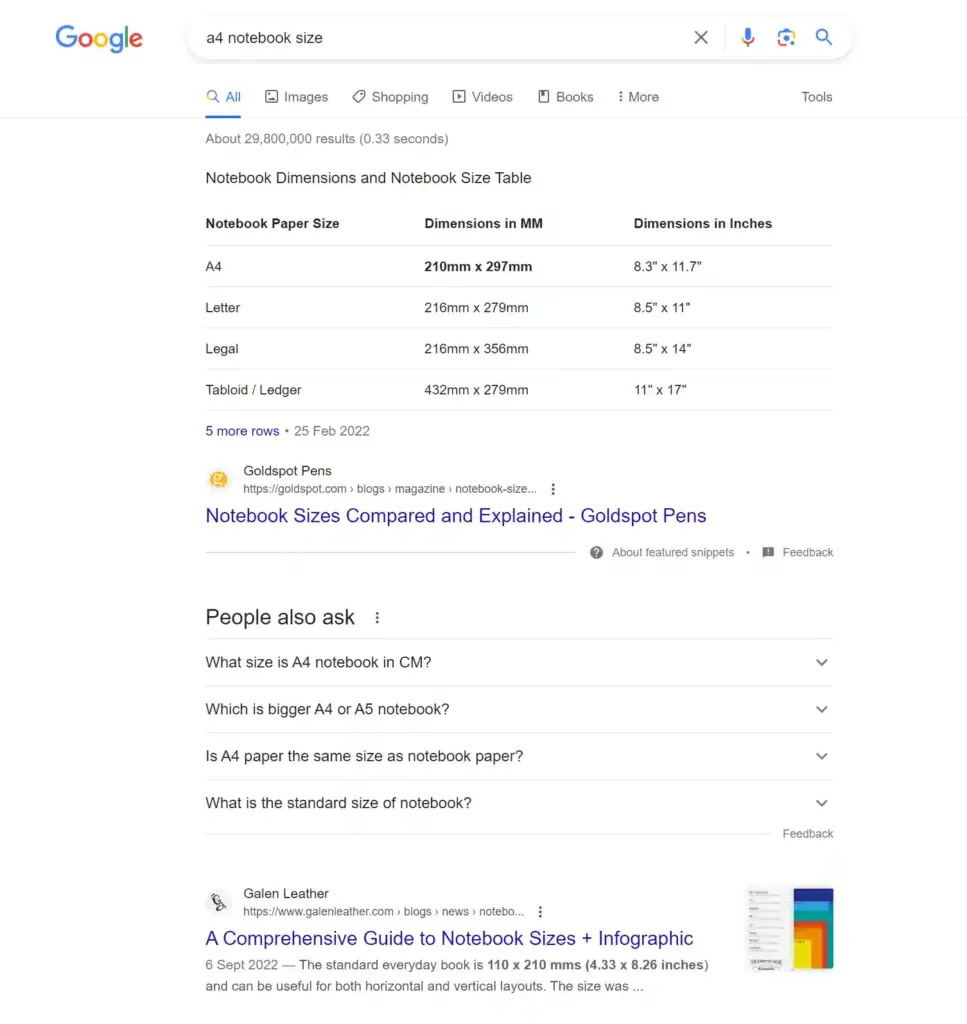Screen dimensions: 967x1024
Task: Open the More search filters menu
Action: click(638, 97)
